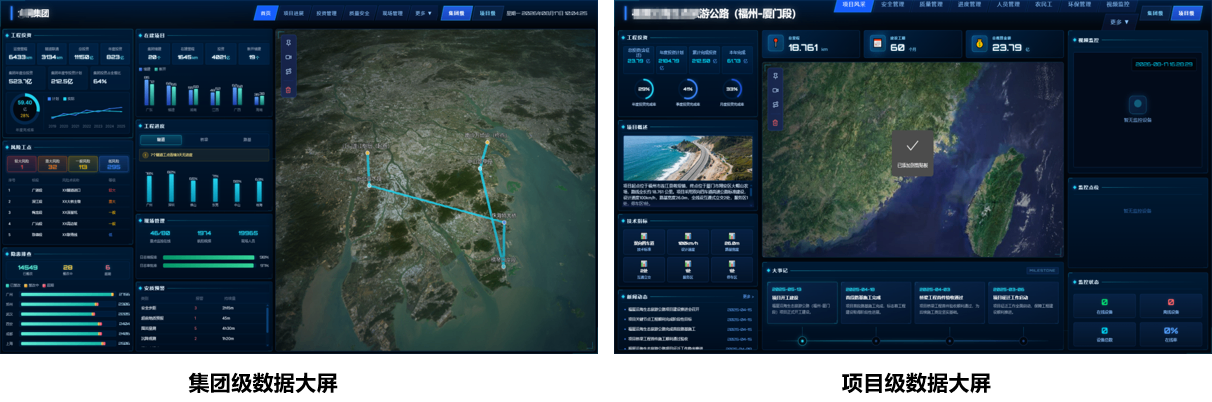Screen dimensions: 1212x402
Task: Click the 较大风险 card showing 32
Action: [x=52, y=163]
